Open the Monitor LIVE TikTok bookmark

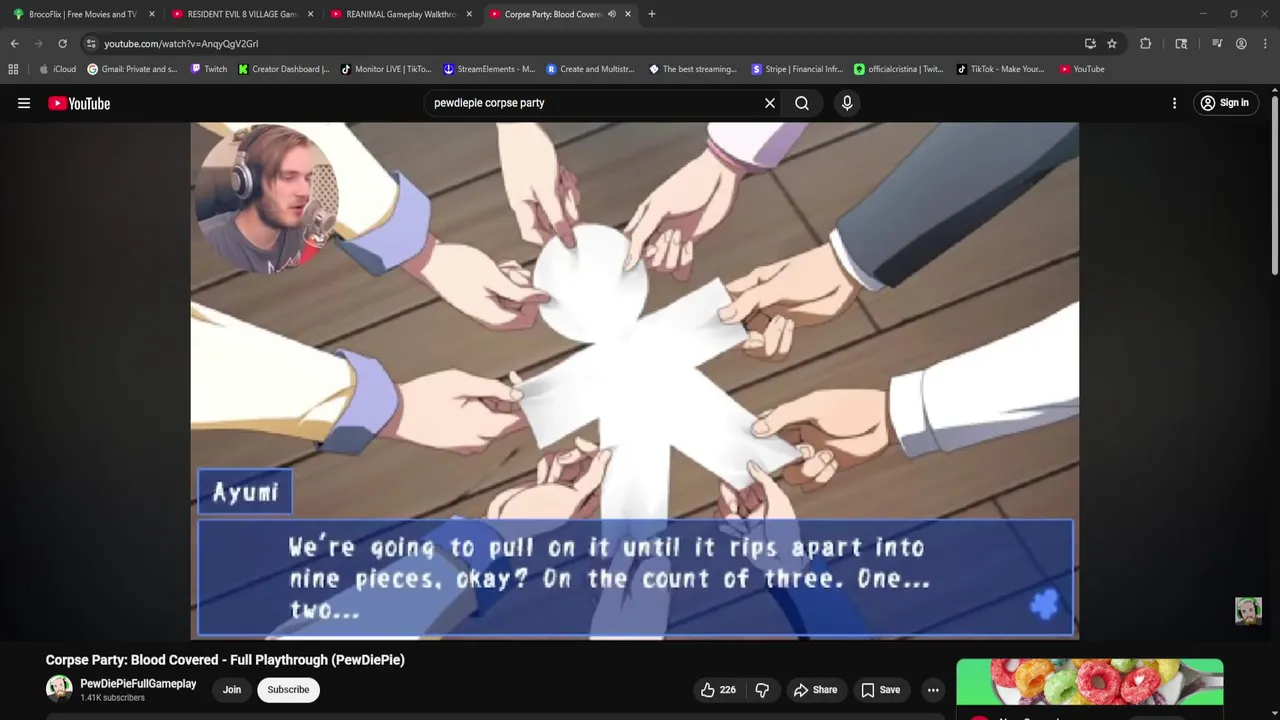tap(386, 69)
